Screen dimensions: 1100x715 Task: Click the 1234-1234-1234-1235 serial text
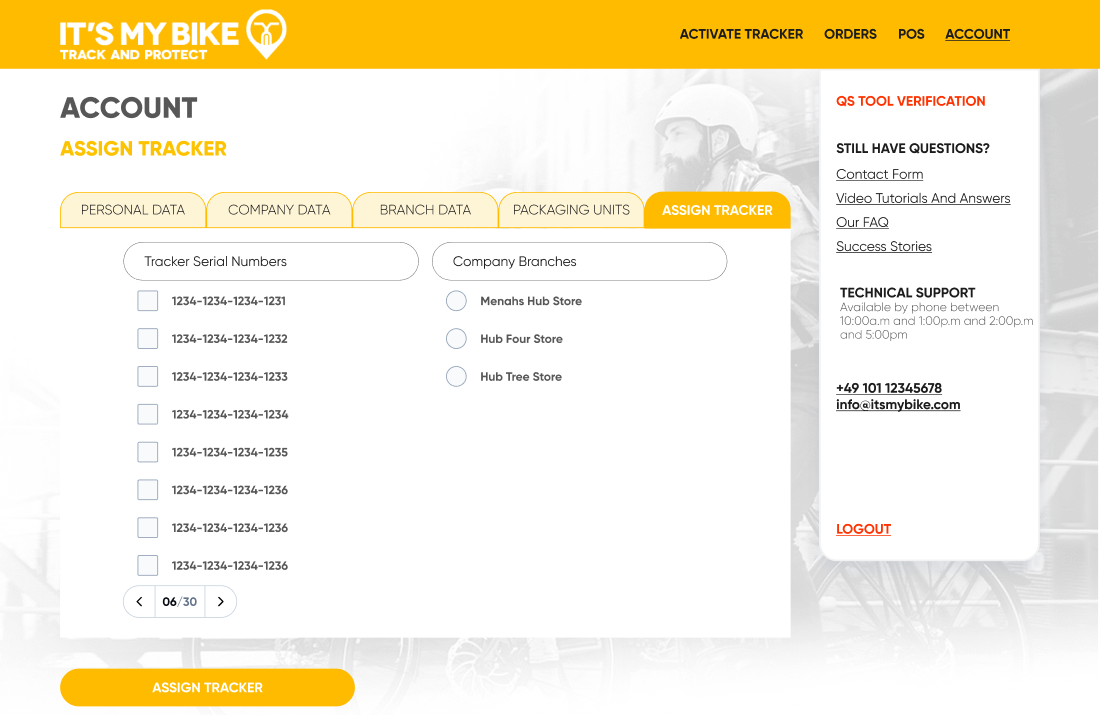(229, 453)
